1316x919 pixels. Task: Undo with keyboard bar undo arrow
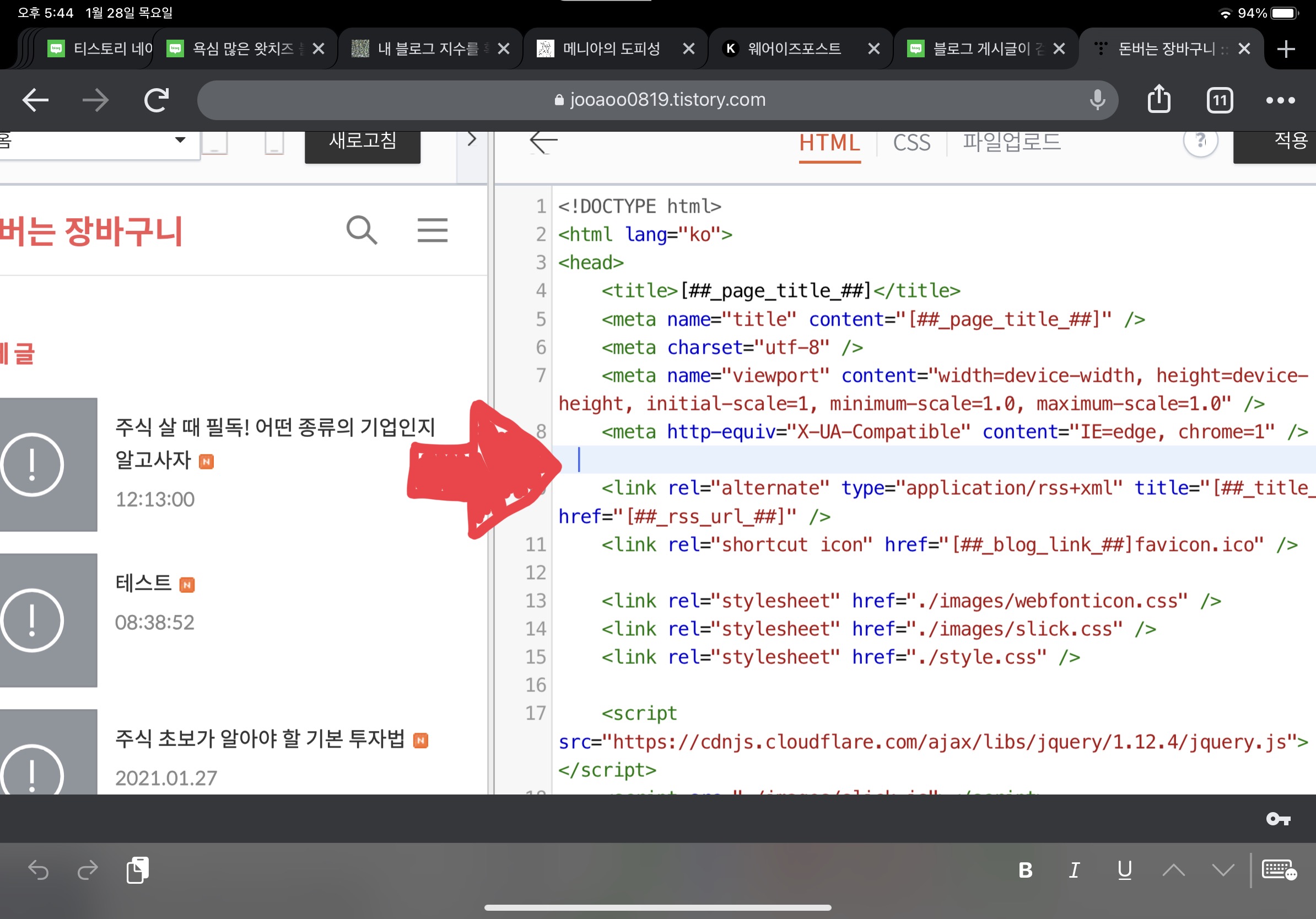click(39, 871)
